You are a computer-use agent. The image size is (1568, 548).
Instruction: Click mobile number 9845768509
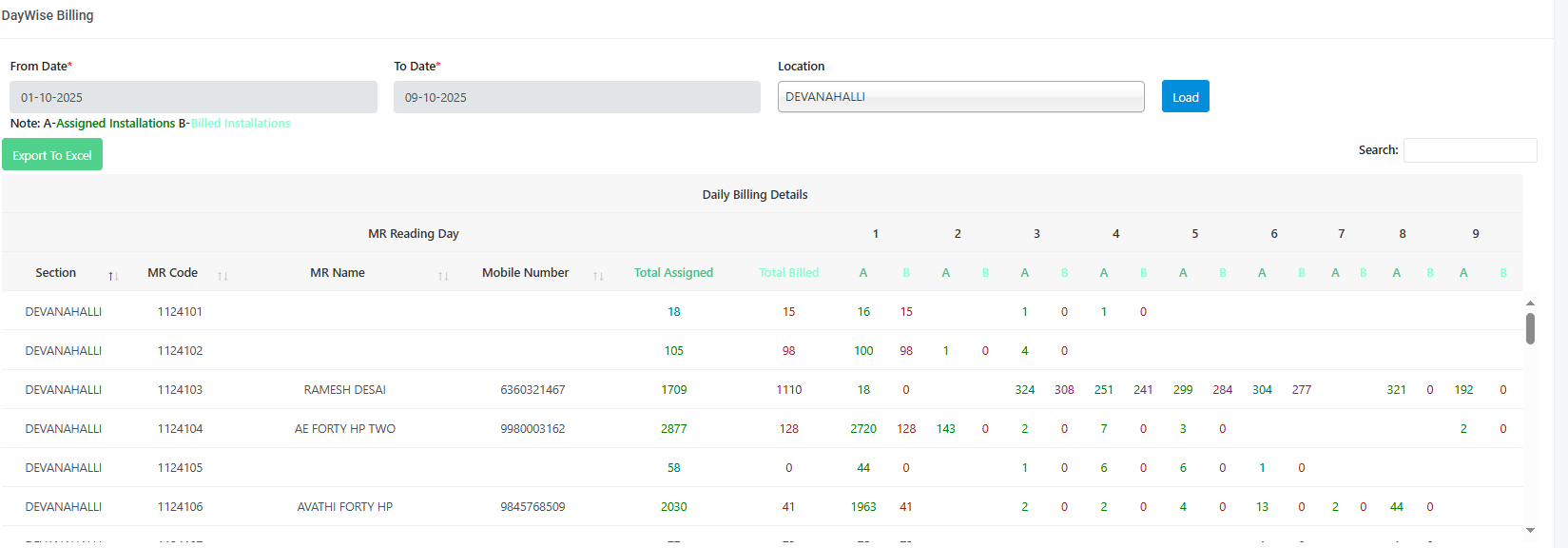pos(532,507)
